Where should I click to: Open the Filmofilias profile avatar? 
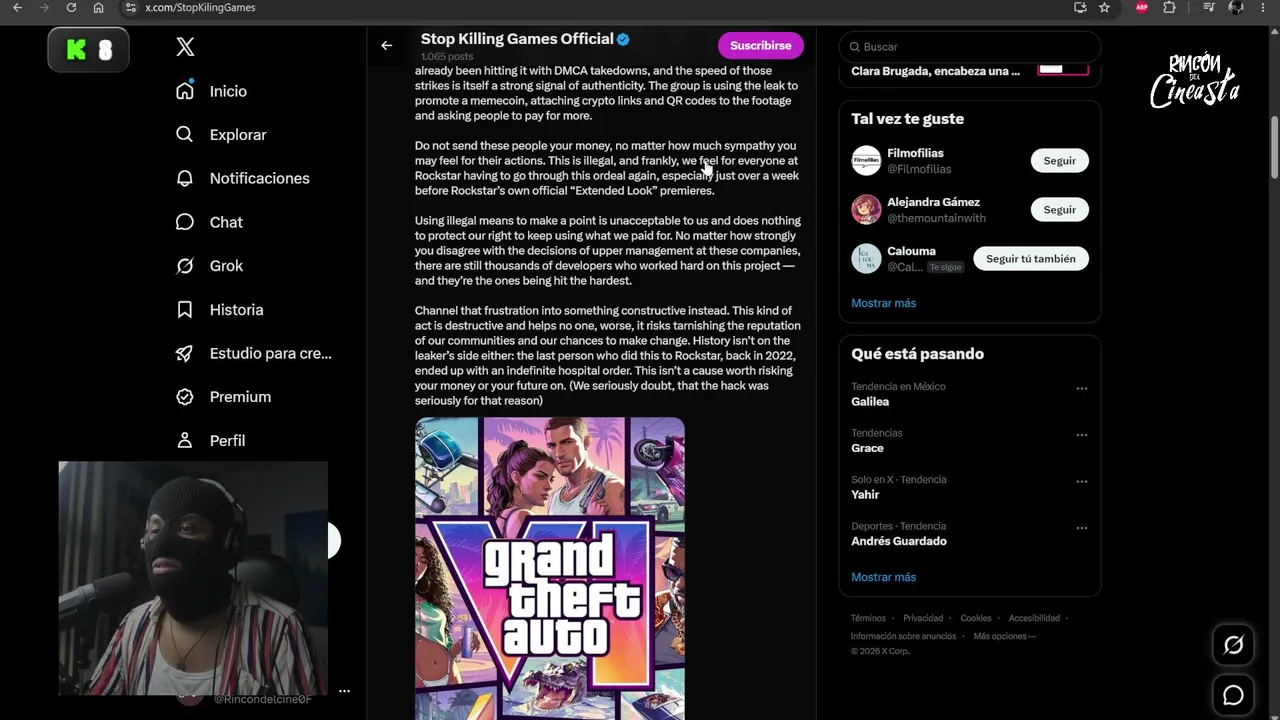[x=866, y=161]
